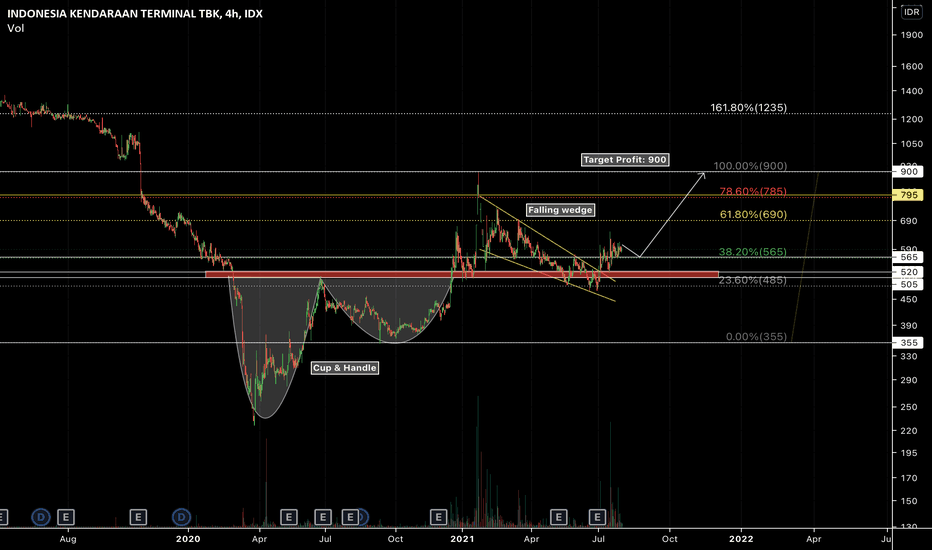Screen dimensions: 932x550
Task: Click the 2022 label on time axis
Action: [x=741, y=539]
